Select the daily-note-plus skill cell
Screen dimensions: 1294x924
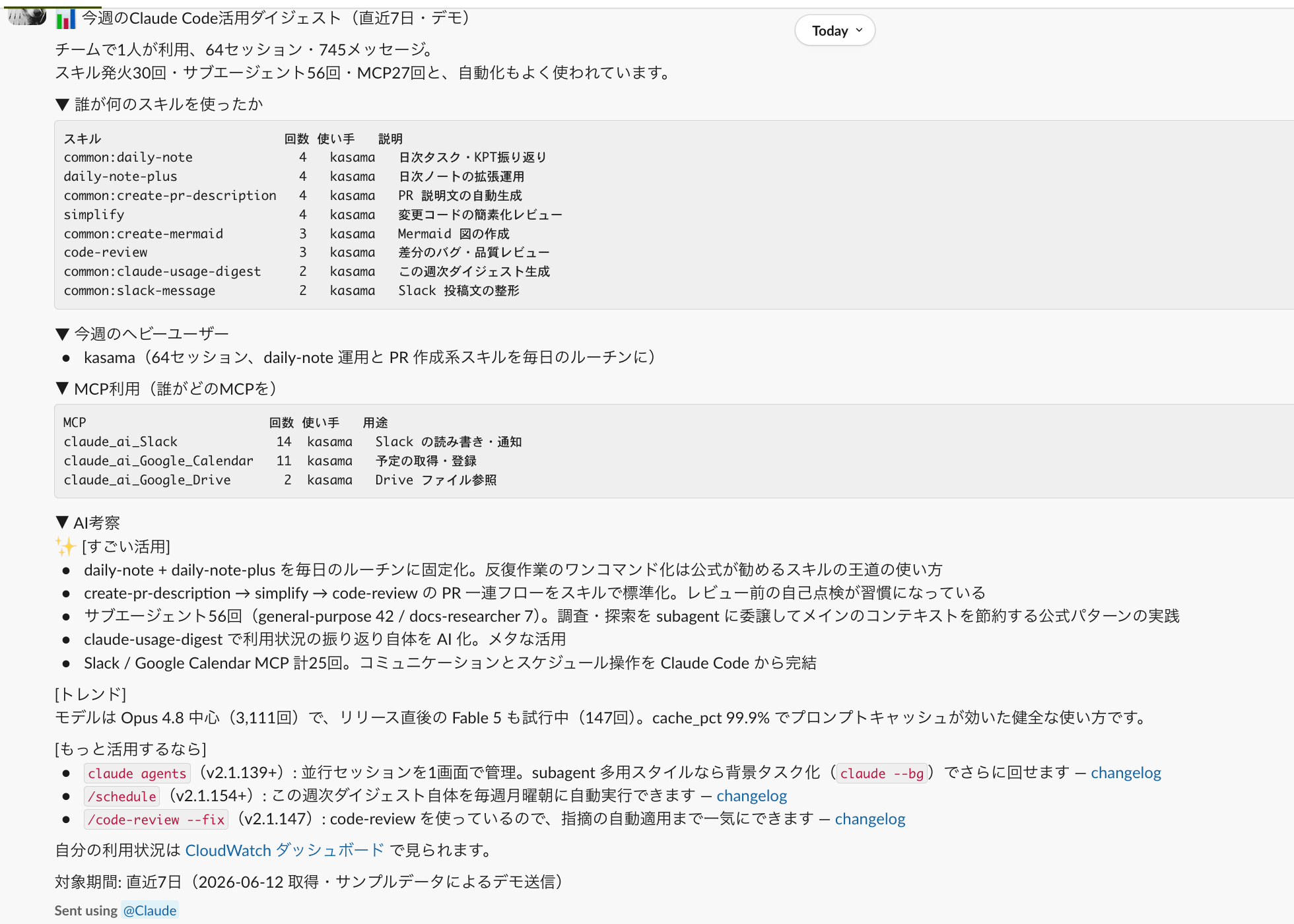click(x=120, y=176)
